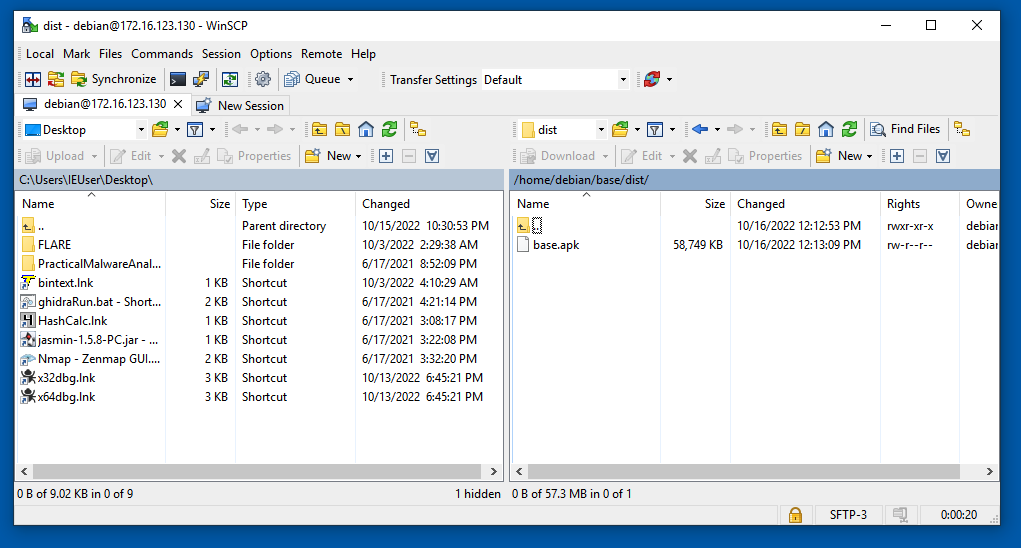
Task: Expand the Queue dropdown arrow
Action: pos(350,80)
